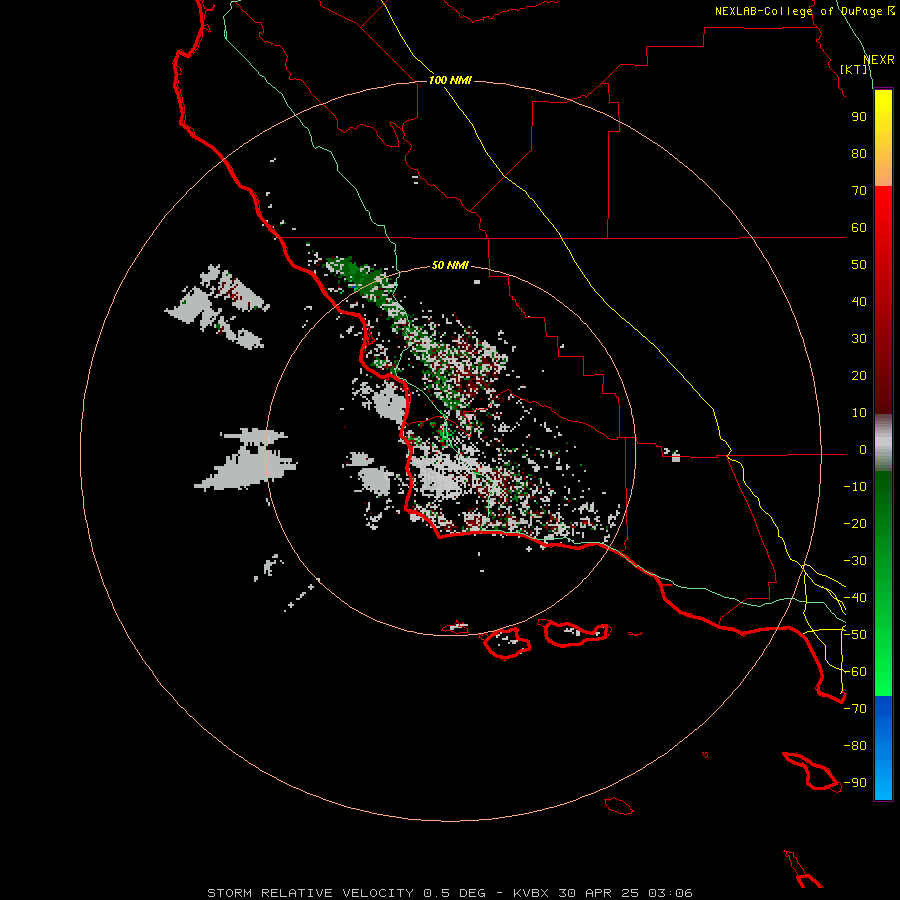Click the 80 value on the velocity scale

tap(859, 154)
